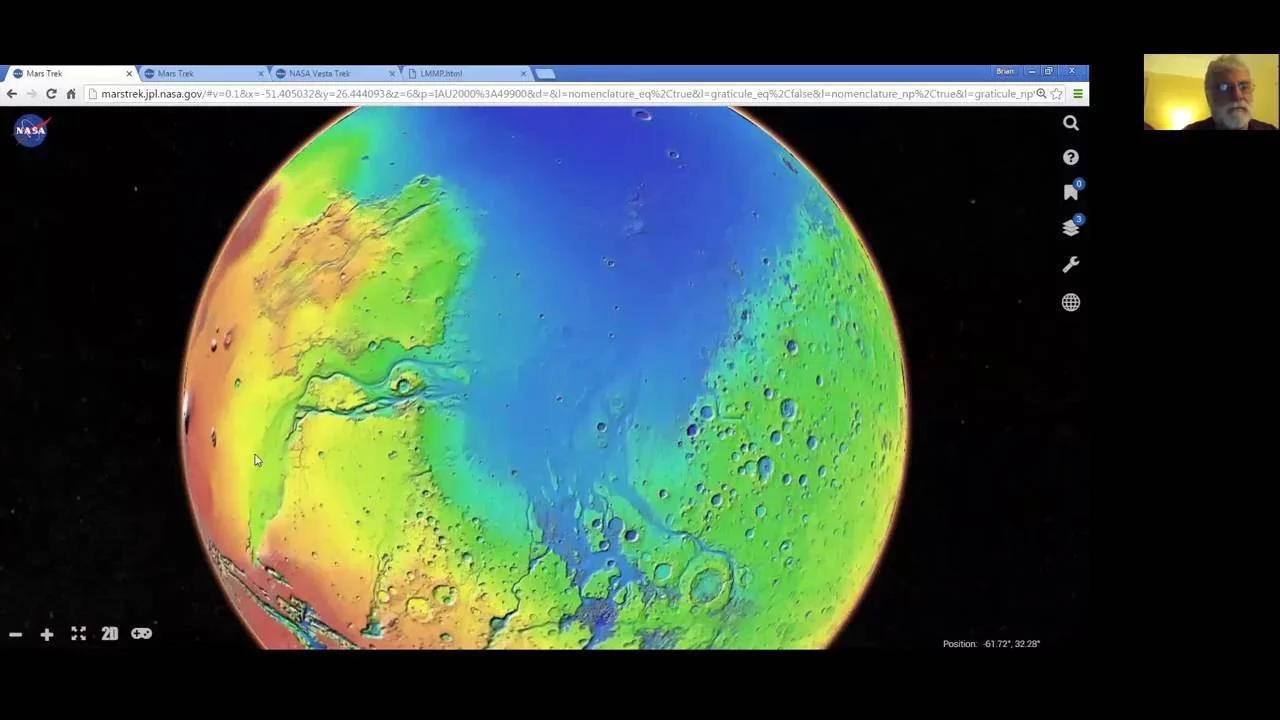This screenshot has width=1280, height=720.
Task: Zoom out with the minus icon
Action: coord(15,634)
